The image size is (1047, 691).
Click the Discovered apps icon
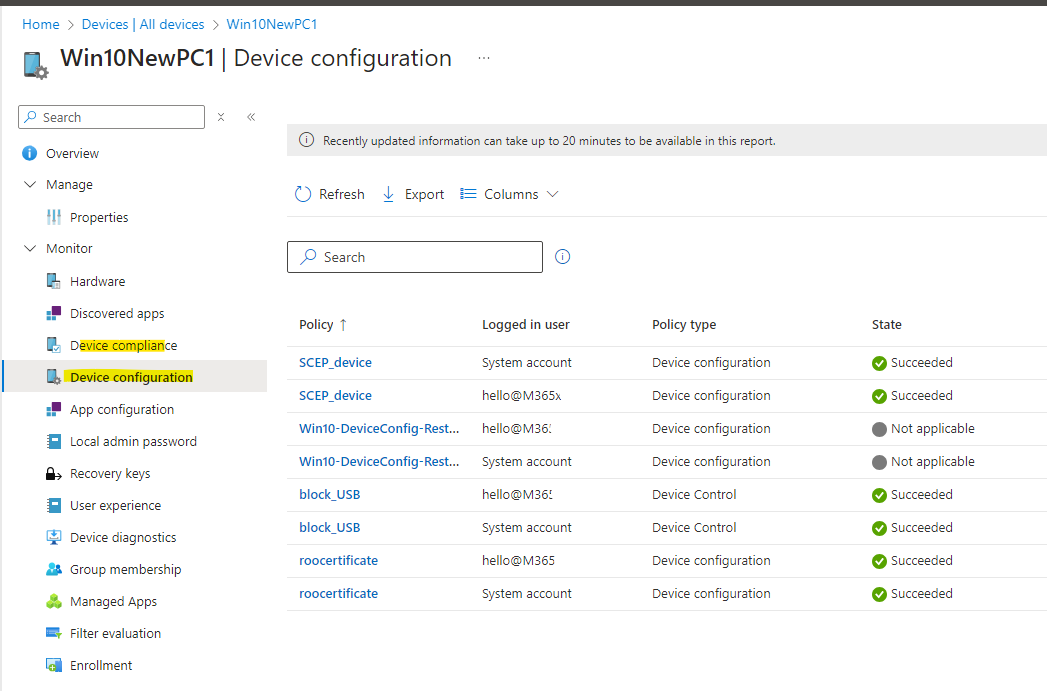pyautogui.click(x=54, y=313)
